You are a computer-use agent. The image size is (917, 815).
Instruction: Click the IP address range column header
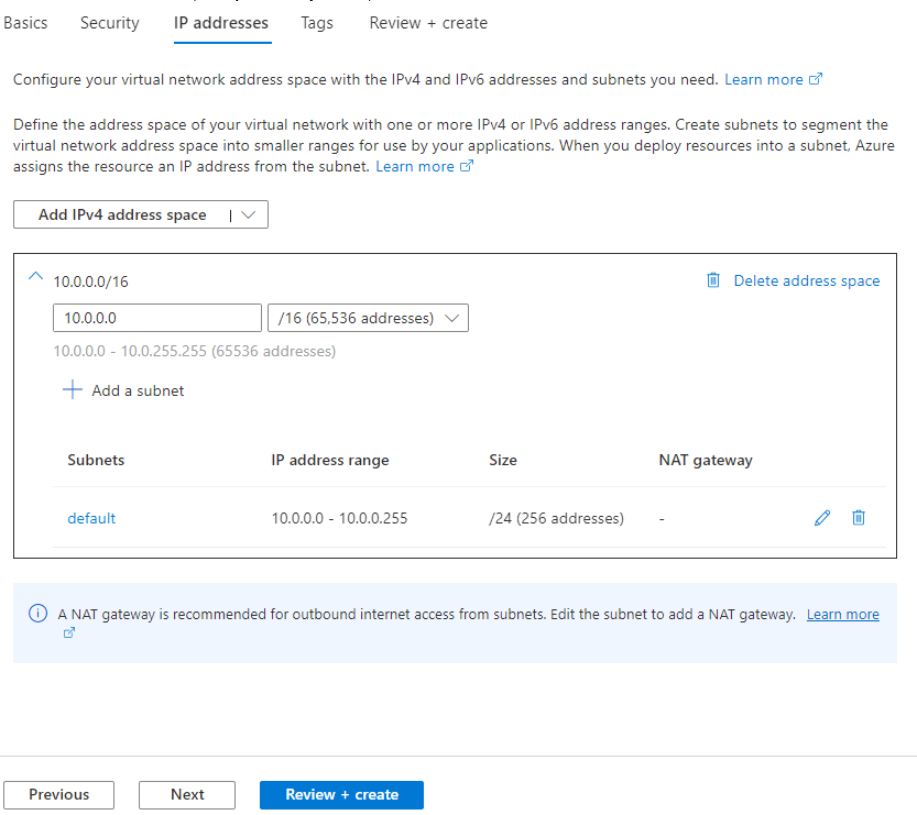pos(330,460)
